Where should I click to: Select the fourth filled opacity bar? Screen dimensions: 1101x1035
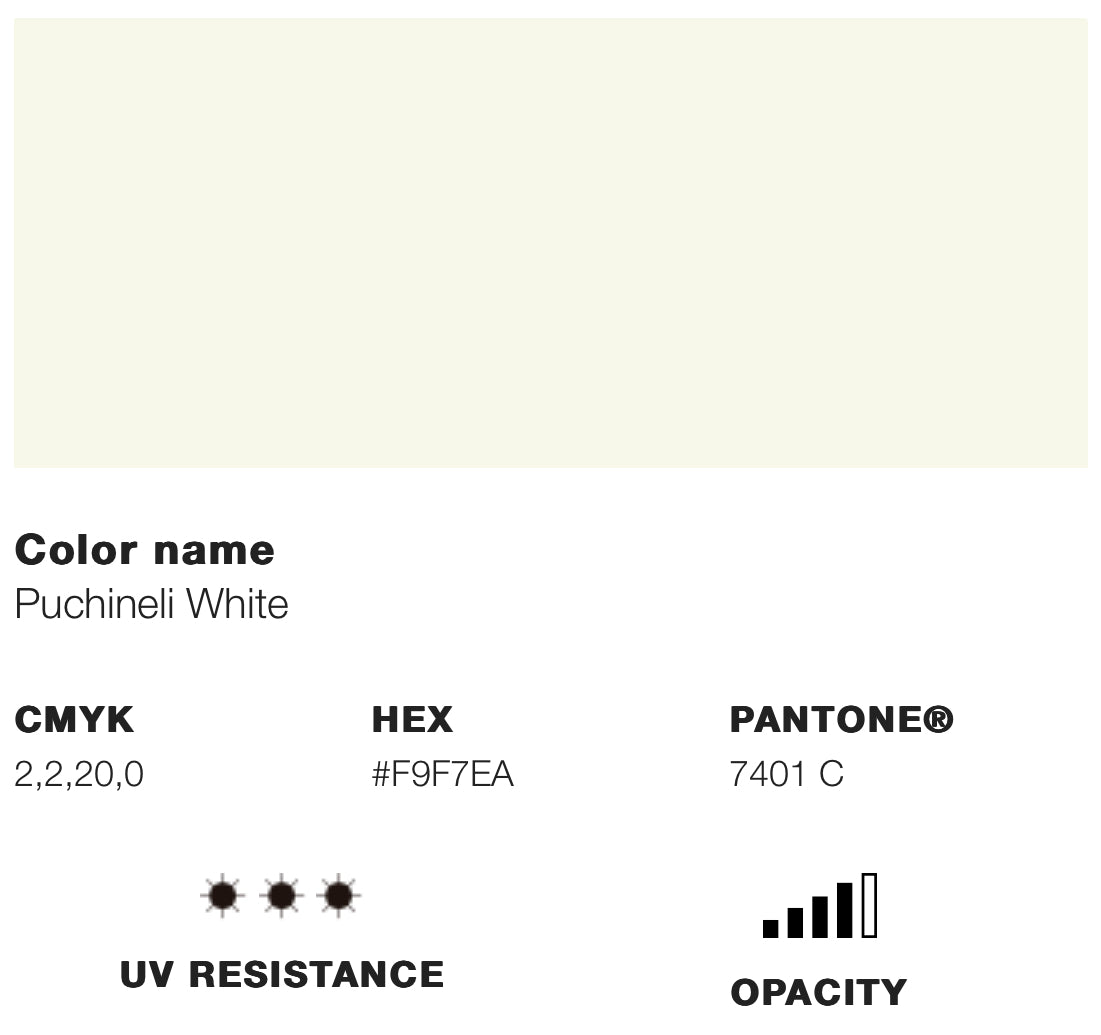pos(845,910)
